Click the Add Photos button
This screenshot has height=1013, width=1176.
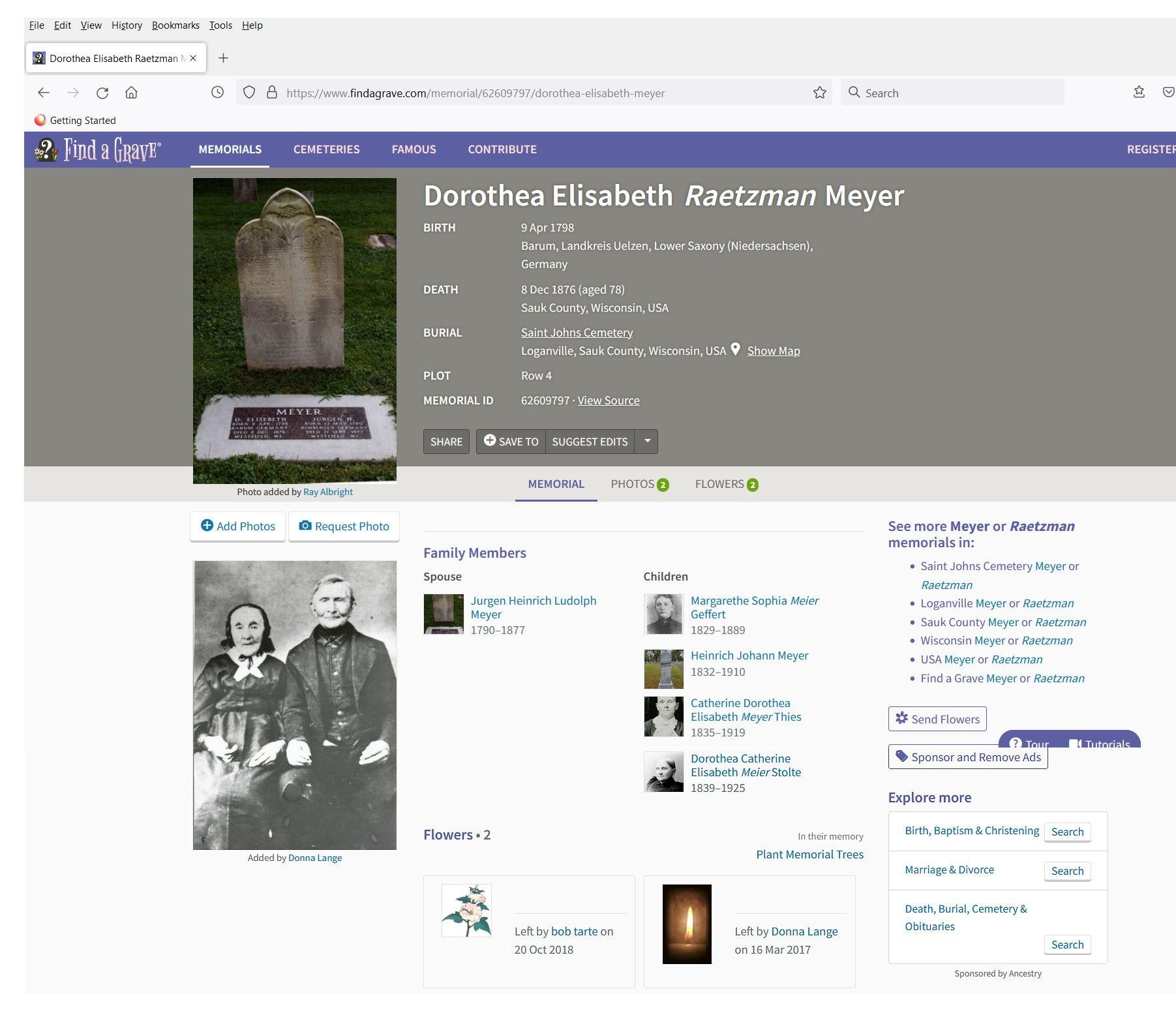pos(238,526)
